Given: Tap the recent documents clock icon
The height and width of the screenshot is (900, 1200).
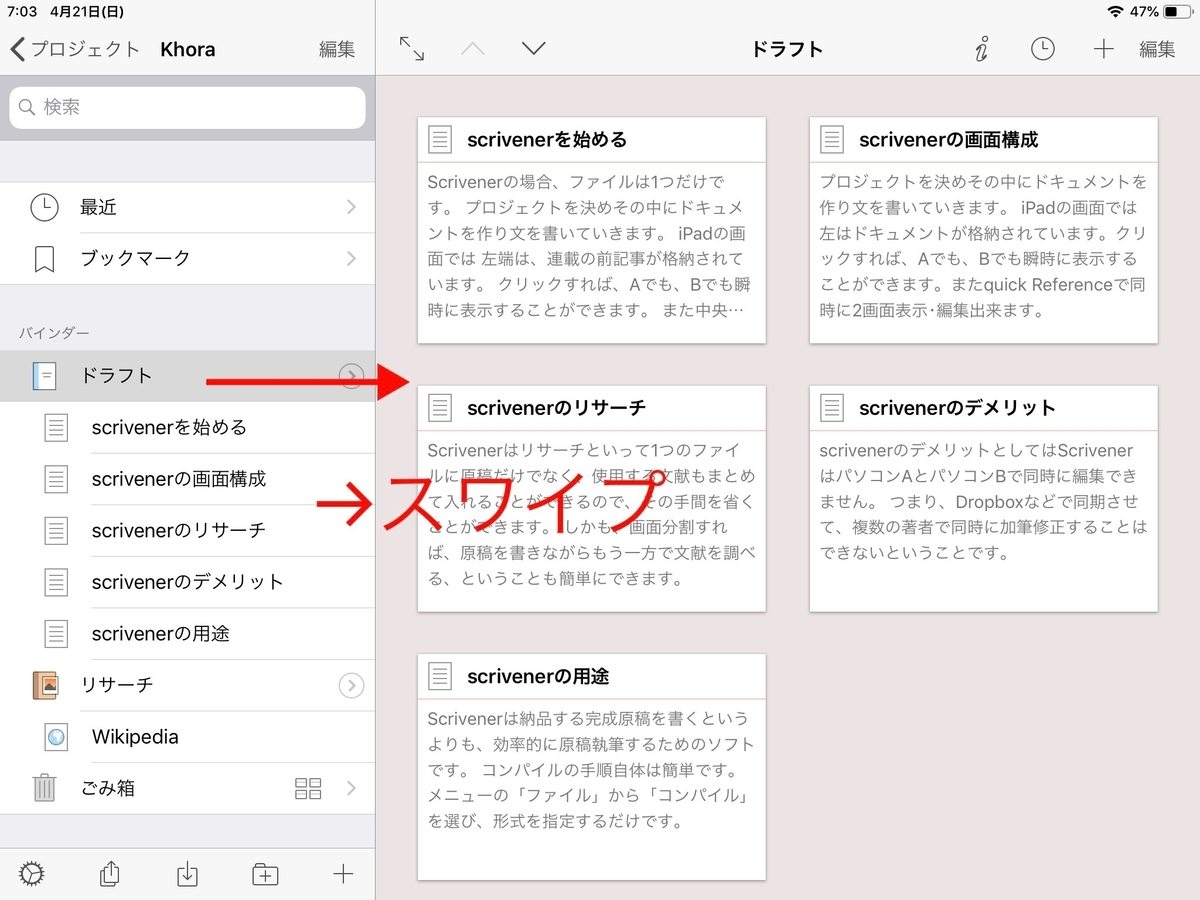Looking at the screenshot, I should (x=1043, y=48).
